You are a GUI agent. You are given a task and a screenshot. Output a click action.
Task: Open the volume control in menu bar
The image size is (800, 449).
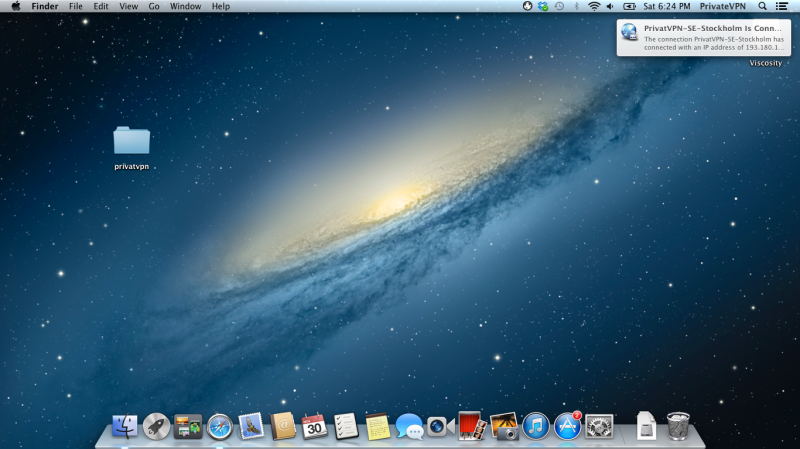pyautogui.click(x=610, y=6)
